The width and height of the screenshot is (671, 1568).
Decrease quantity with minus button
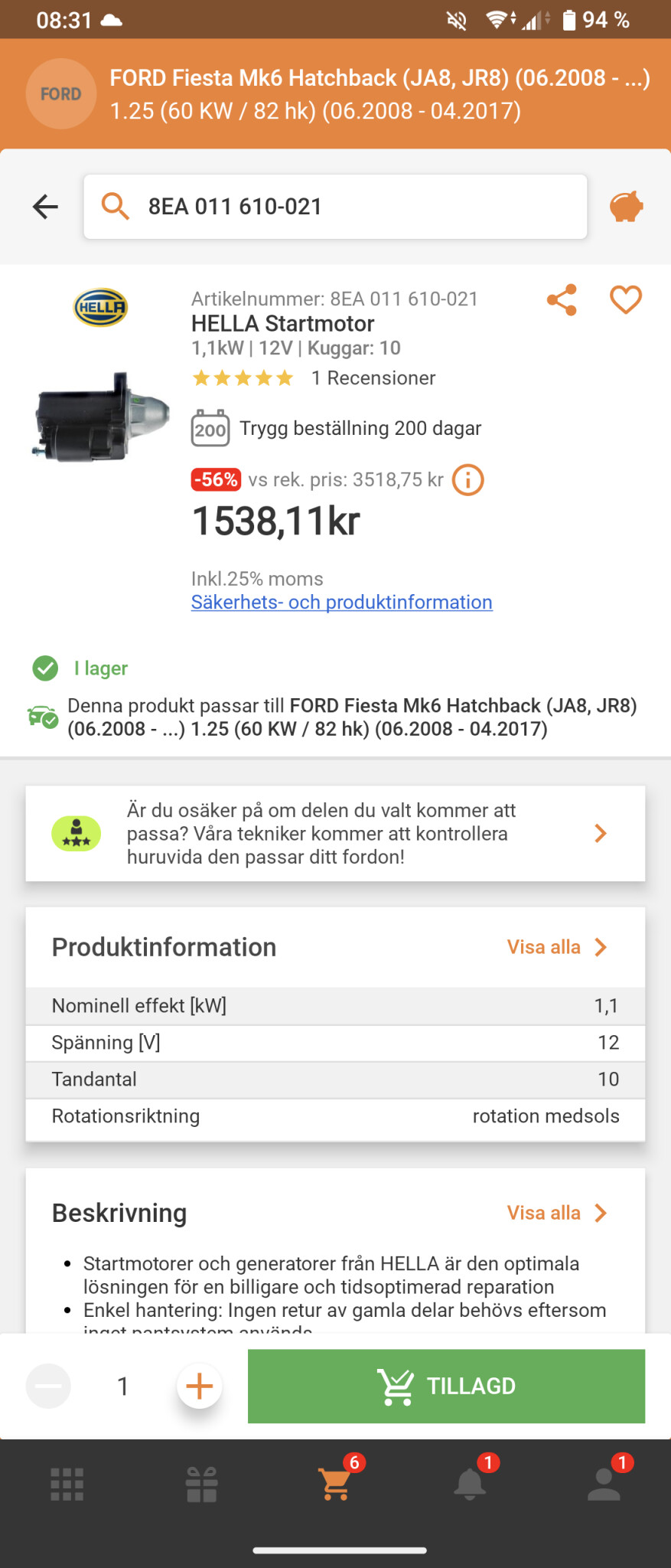(x=48, y=1386)
